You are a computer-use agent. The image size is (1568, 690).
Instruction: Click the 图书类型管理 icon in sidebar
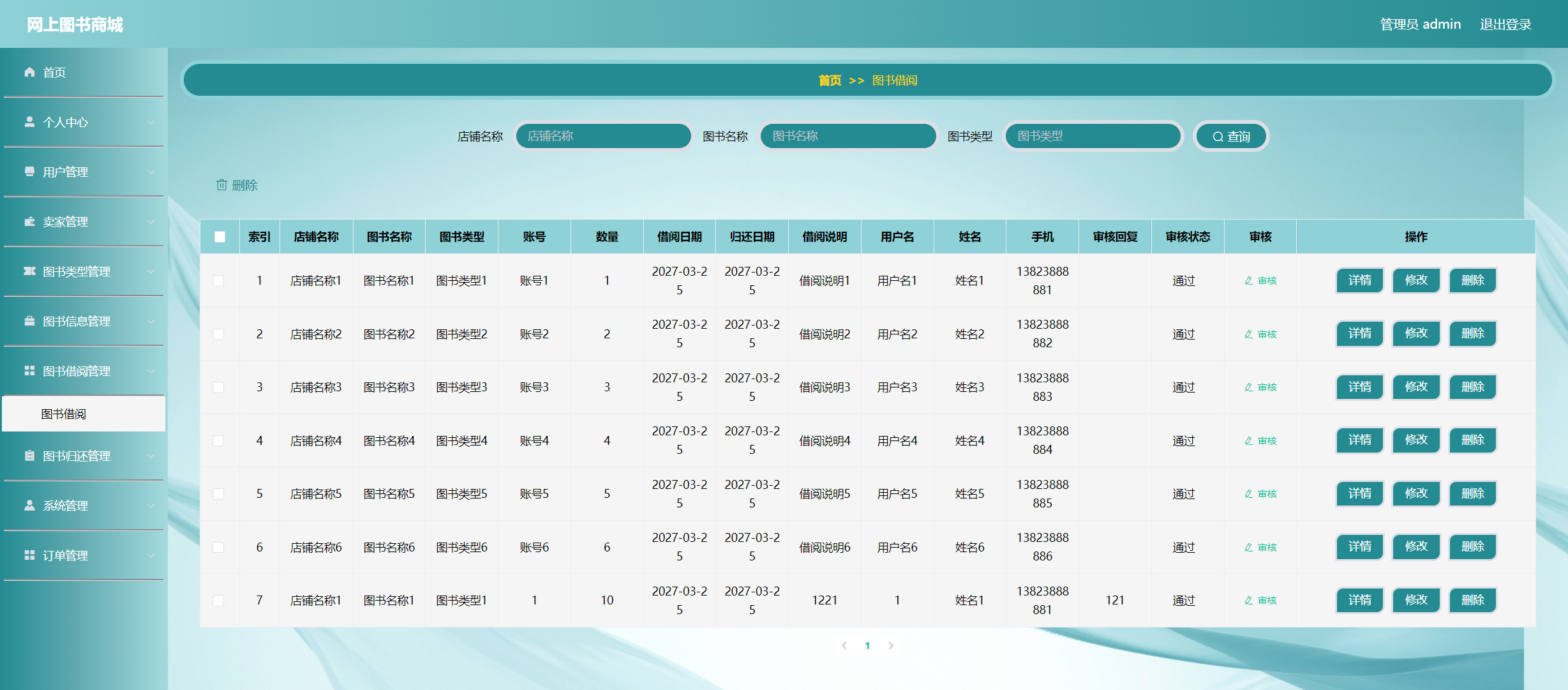pyautogui.click(x=29, y=271)
